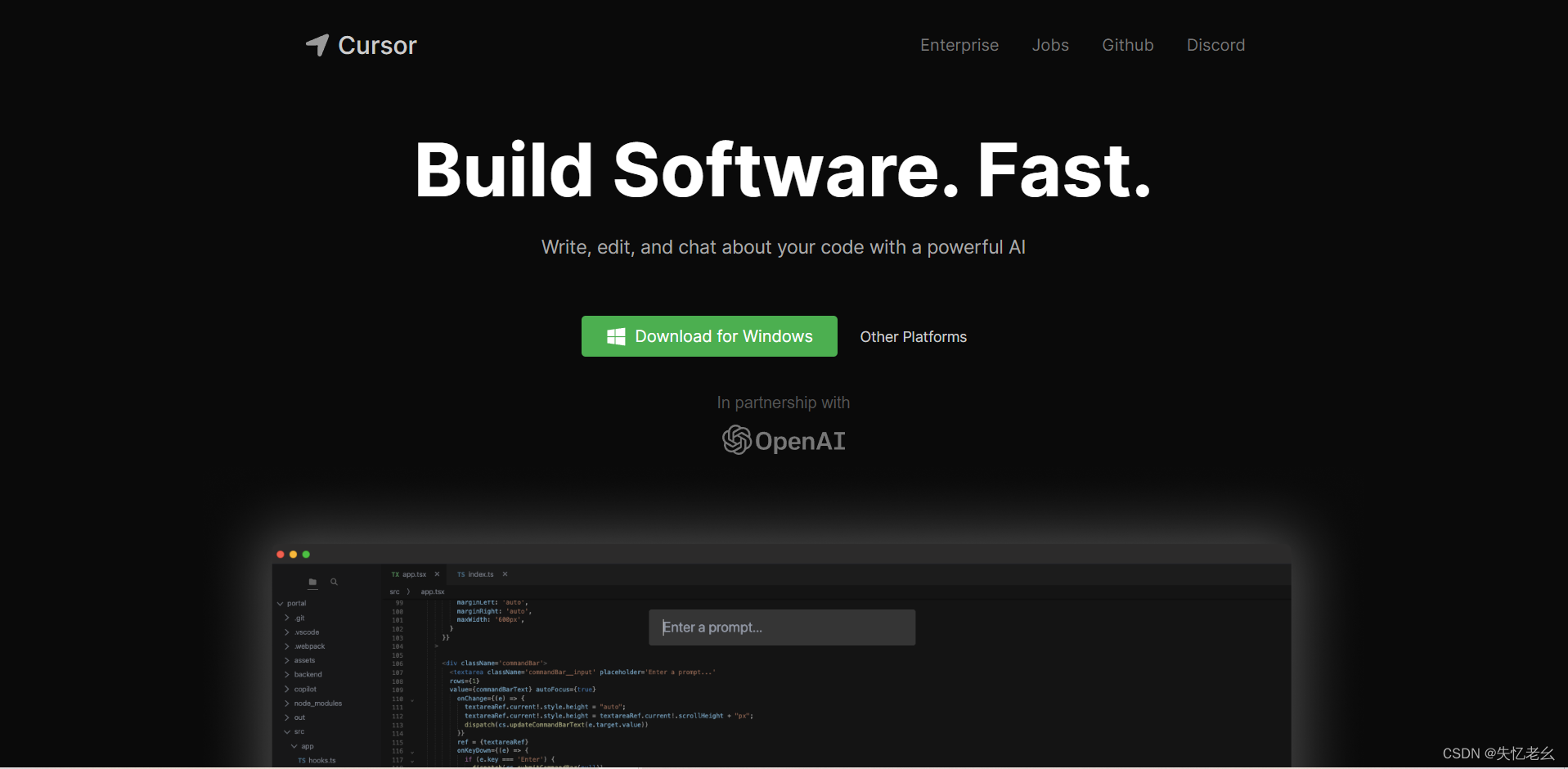Image resolution: width=1568 pixels, height=769 pixels.
Task: Click the src breadcrumb segment
Action: point(394,591)
